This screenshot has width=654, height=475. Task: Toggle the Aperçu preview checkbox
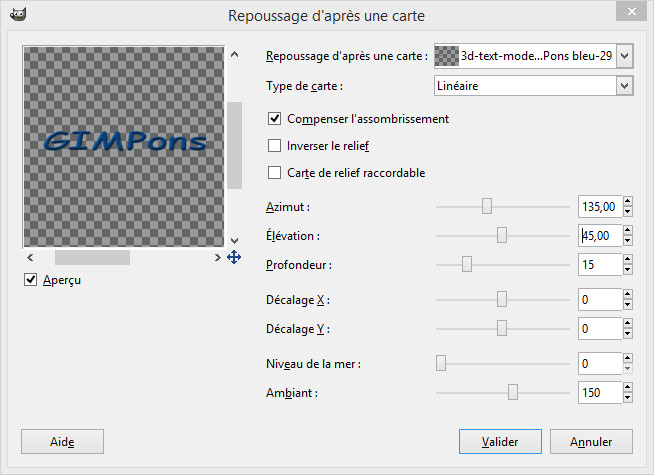pyautogui.click(x=30, y=279)
